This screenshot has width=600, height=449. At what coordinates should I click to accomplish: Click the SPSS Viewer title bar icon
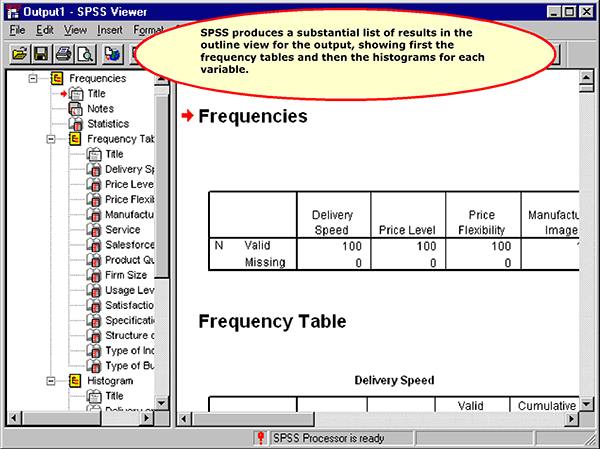12,12
